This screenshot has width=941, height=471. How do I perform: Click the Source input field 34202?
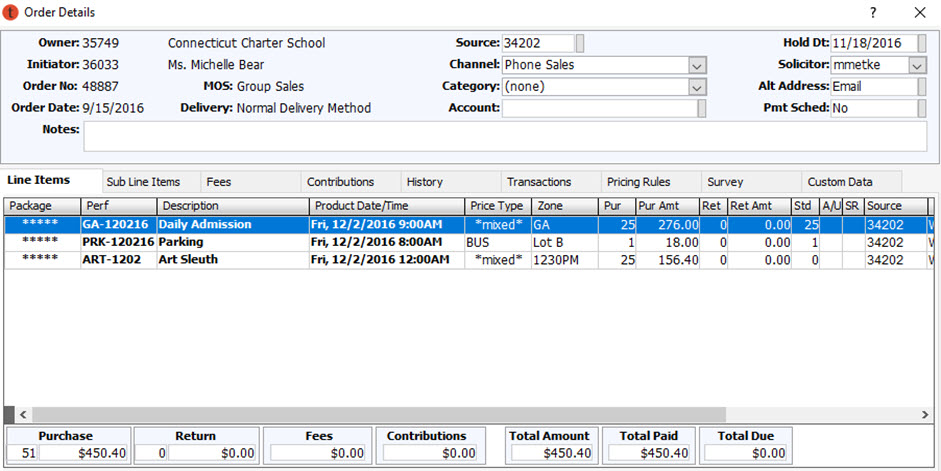pyautogui.click(x=538, y=43)
